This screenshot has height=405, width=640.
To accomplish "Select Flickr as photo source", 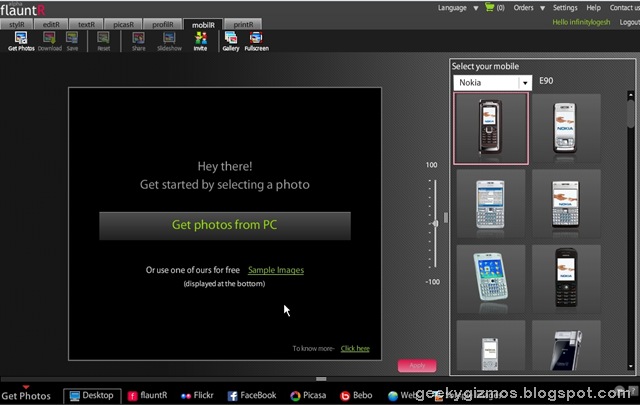I will click(x=197, y=395).
